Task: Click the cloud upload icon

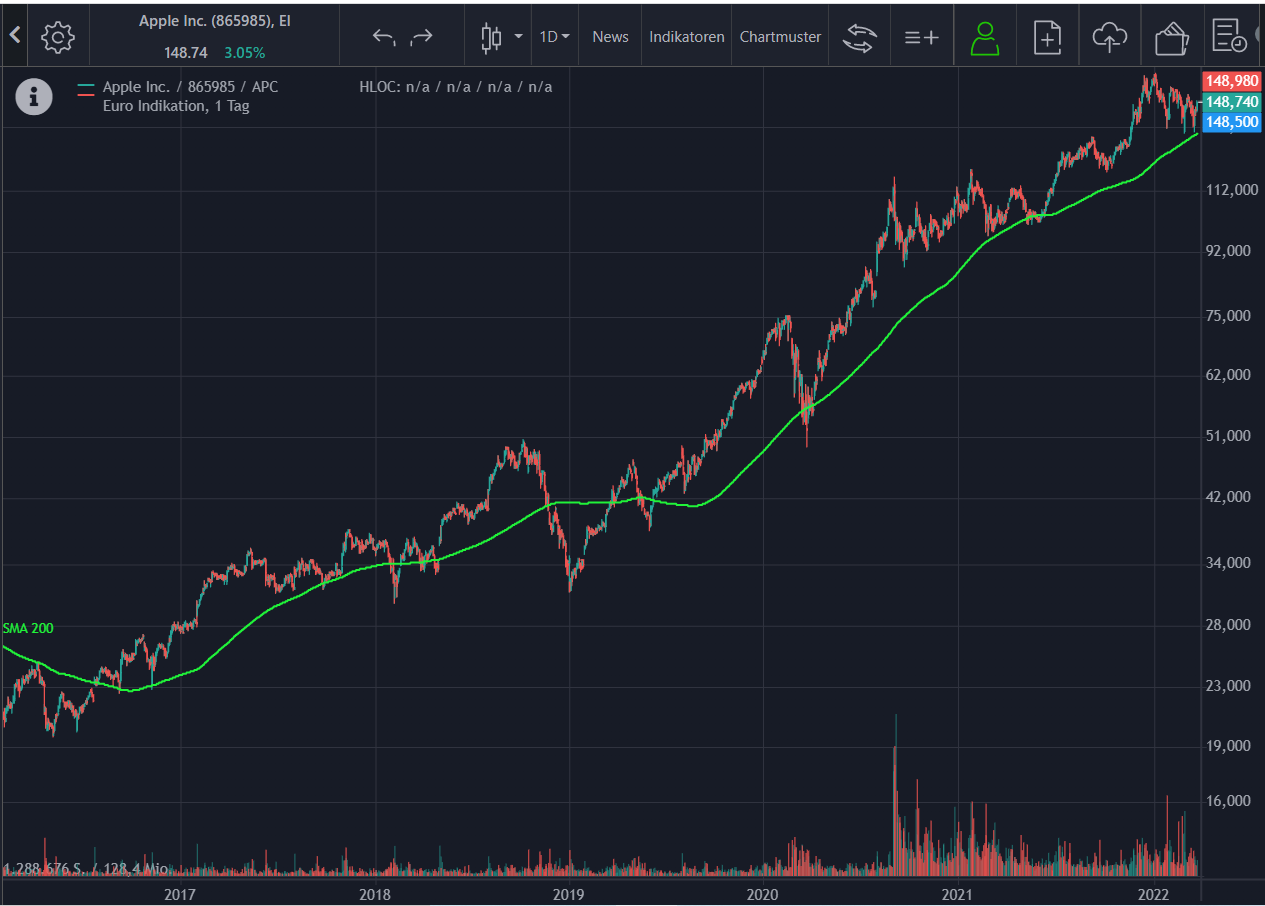Action: (1109, 37)
